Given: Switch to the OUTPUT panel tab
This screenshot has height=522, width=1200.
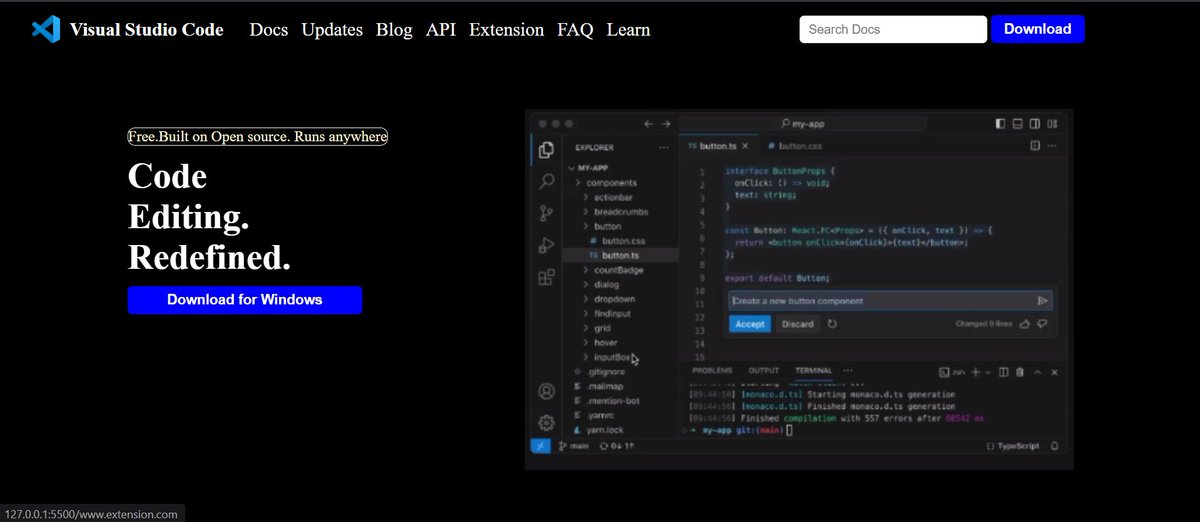Looking at the screenshot, I should pos(764,371).
